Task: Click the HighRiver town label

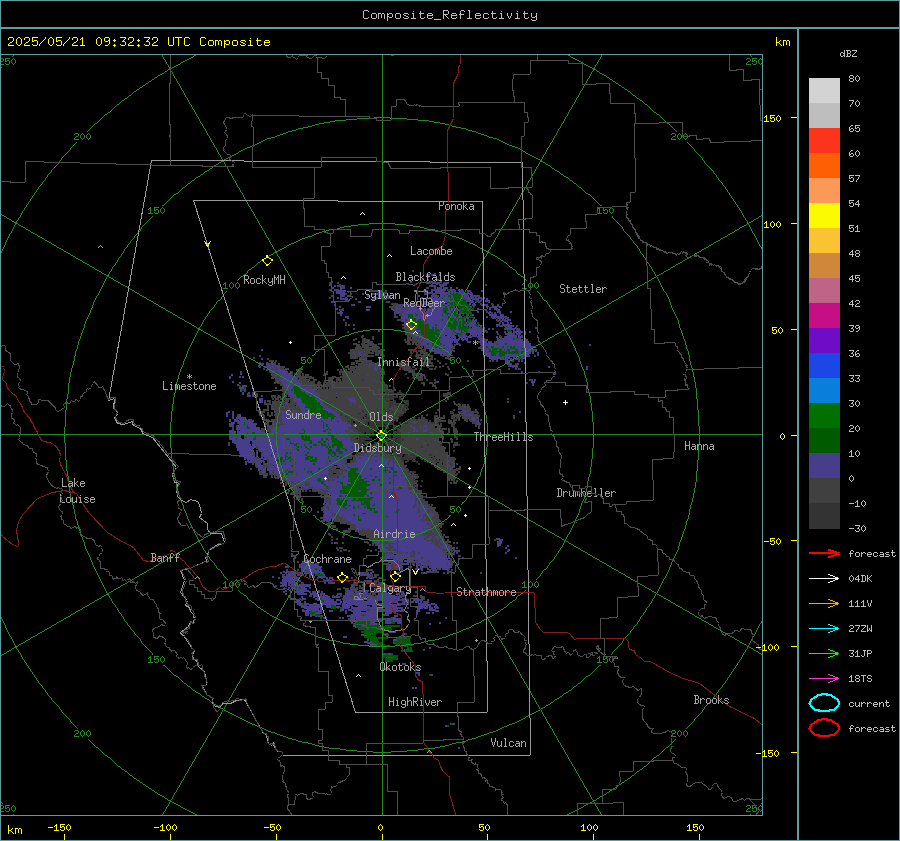Action: point(415,702)
